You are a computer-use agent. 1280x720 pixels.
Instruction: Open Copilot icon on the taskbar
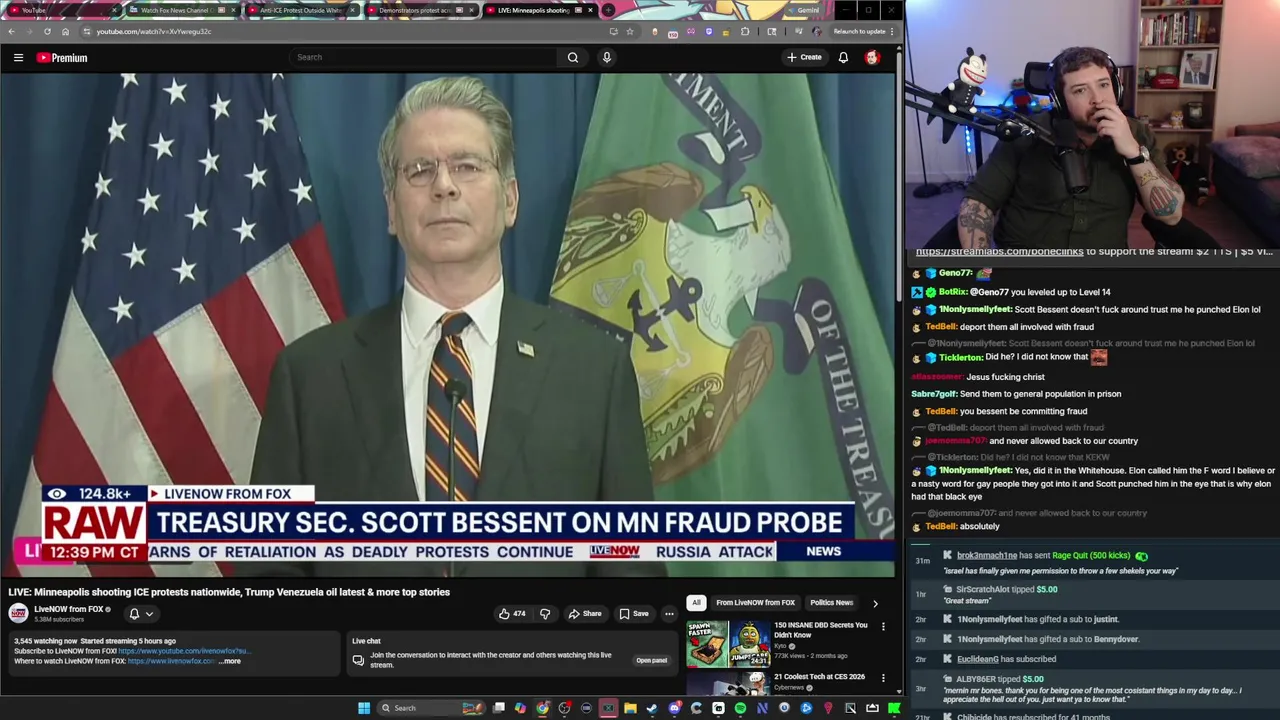click(520, 708)
